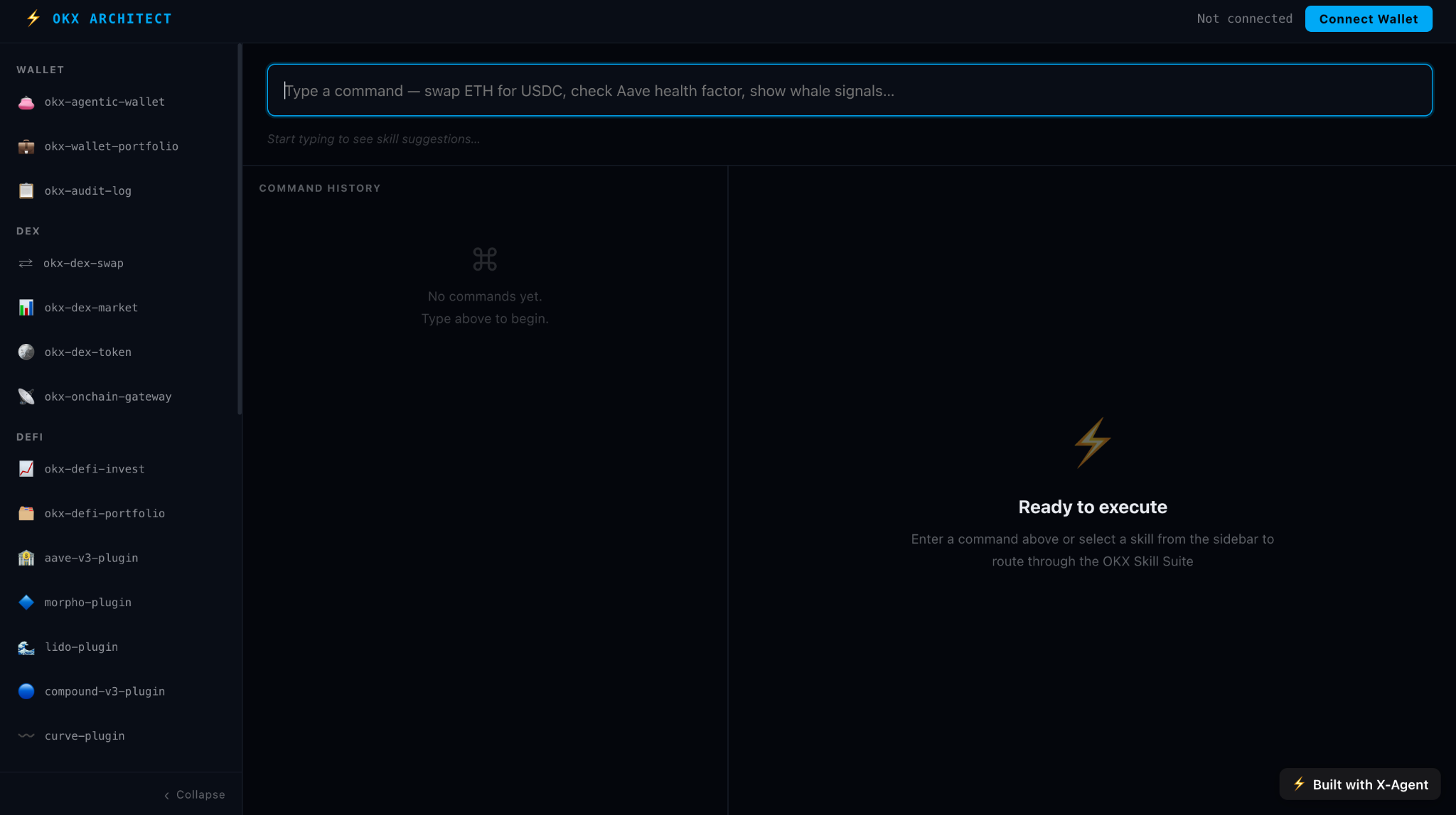Click the DEFI section header
This screenshot has width=1456, height=815.
(x=30, y=437)
